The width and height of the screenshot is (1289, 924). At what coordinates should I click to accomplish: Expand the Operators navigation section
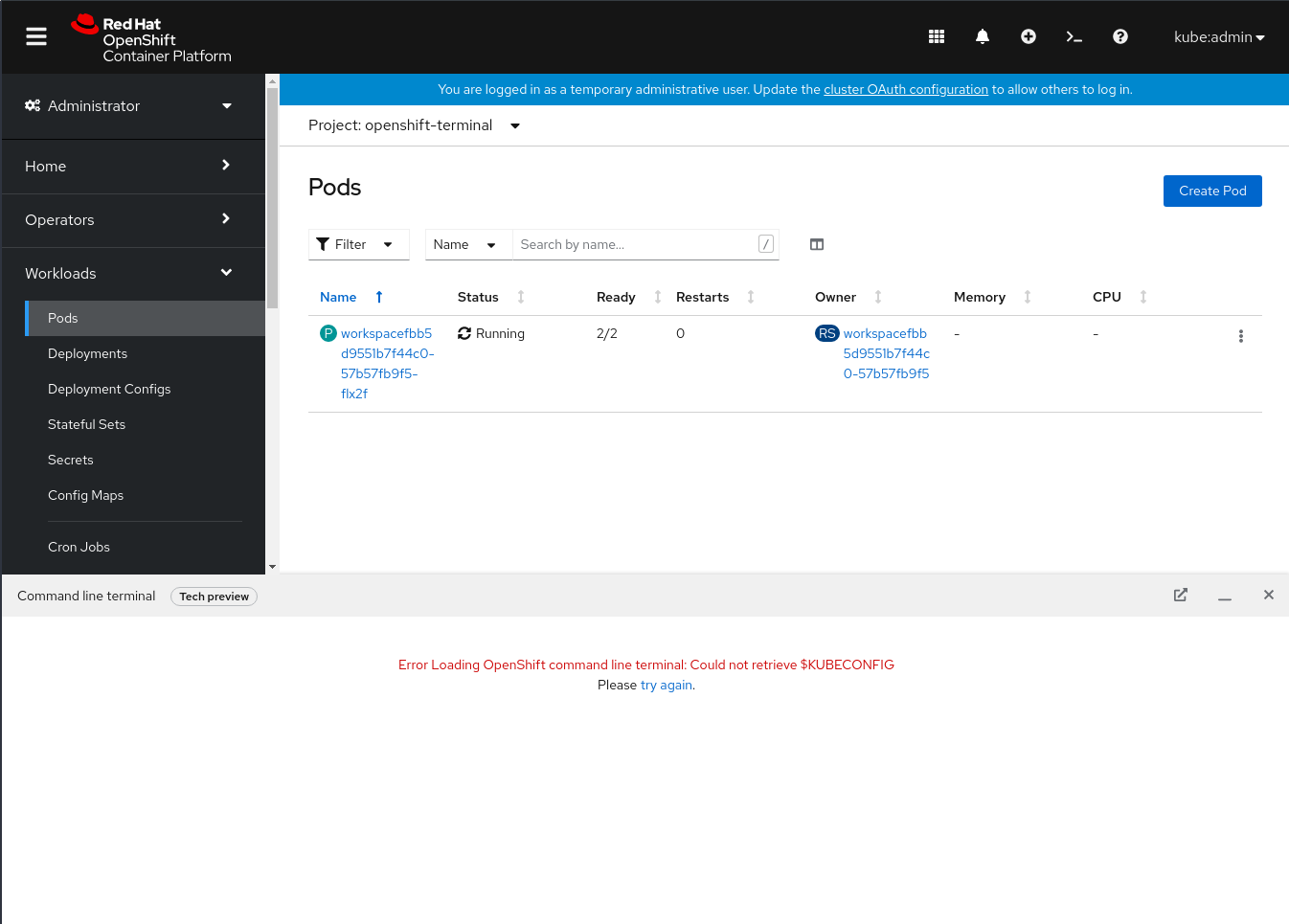(x=132, y=220)
